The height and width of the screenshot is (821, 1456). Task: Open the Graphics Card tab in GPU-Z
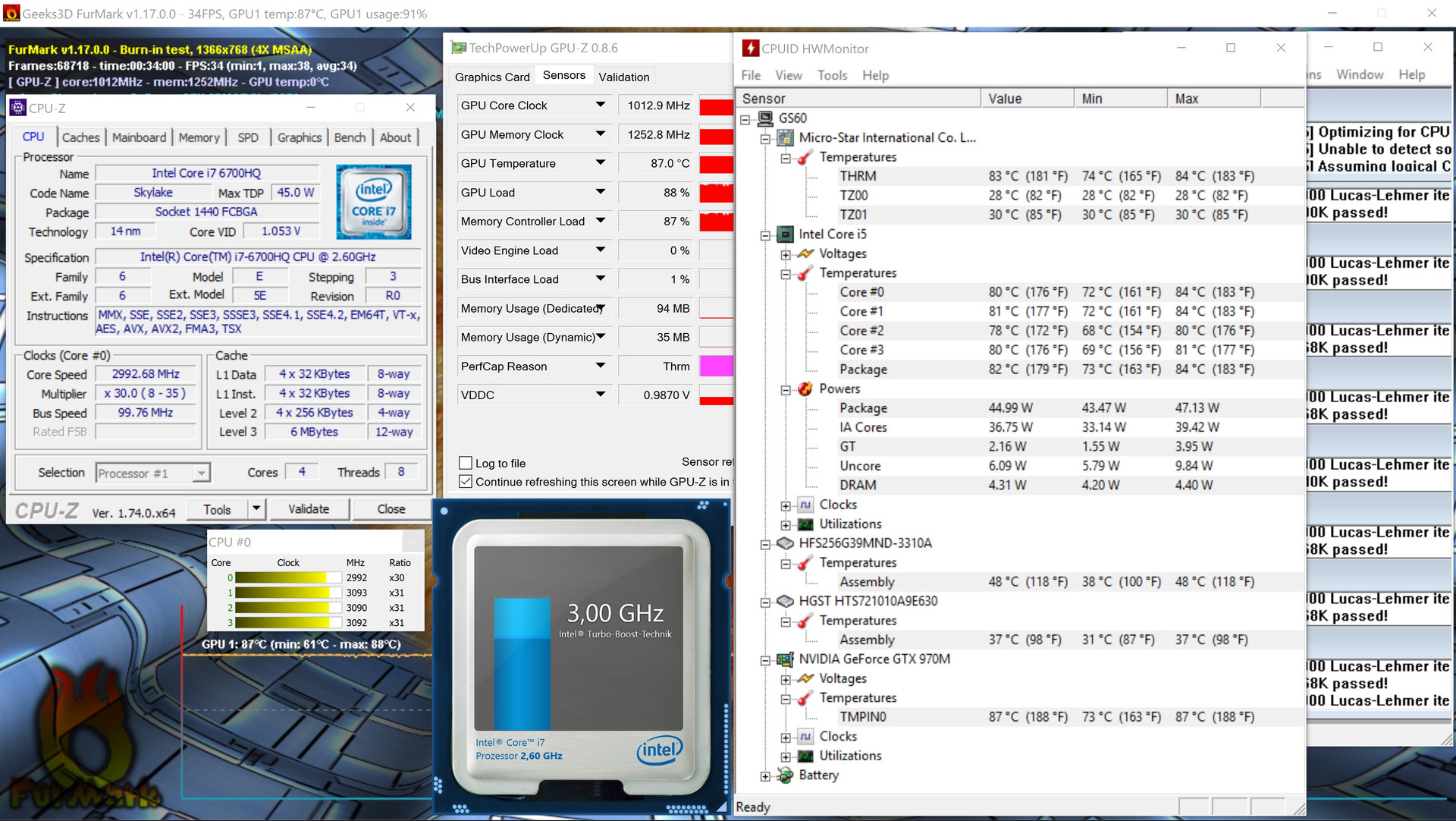point(492,77)
